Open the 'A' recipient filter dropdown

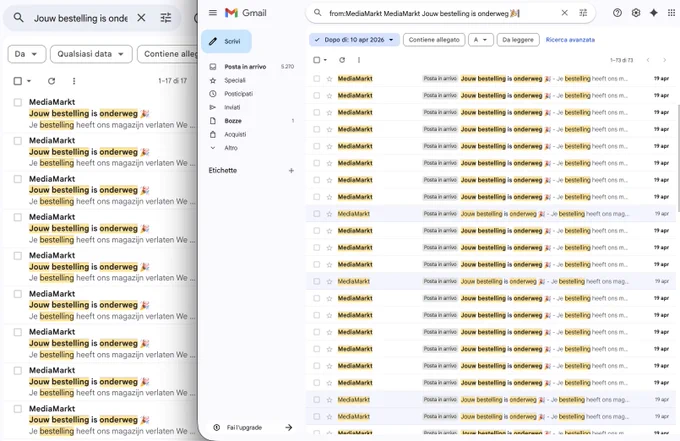click(x=480, y=40)
